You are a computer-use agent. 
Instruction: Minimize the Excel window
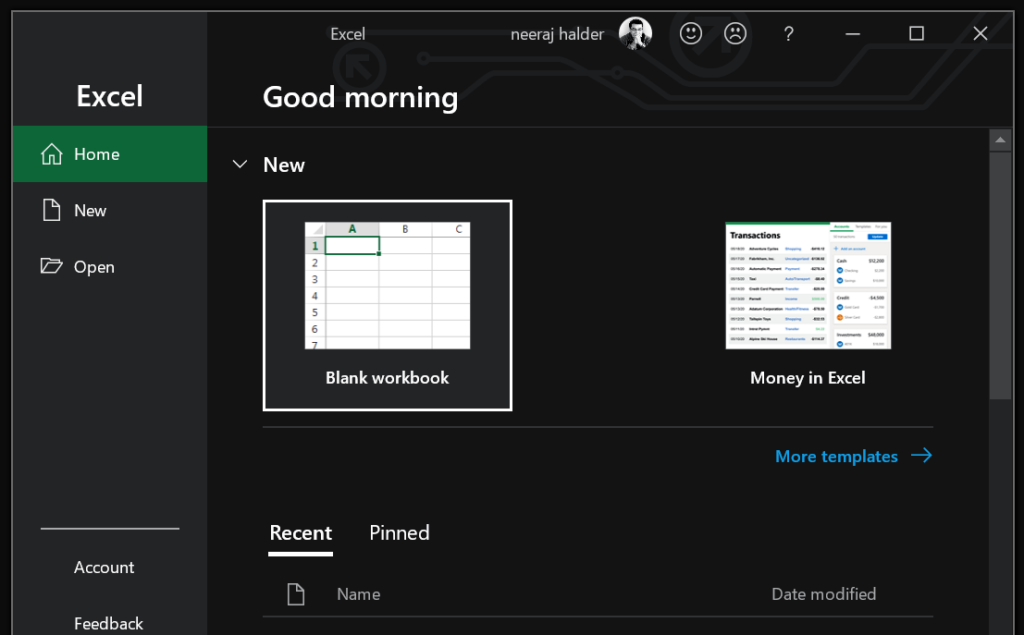(852, 33)
